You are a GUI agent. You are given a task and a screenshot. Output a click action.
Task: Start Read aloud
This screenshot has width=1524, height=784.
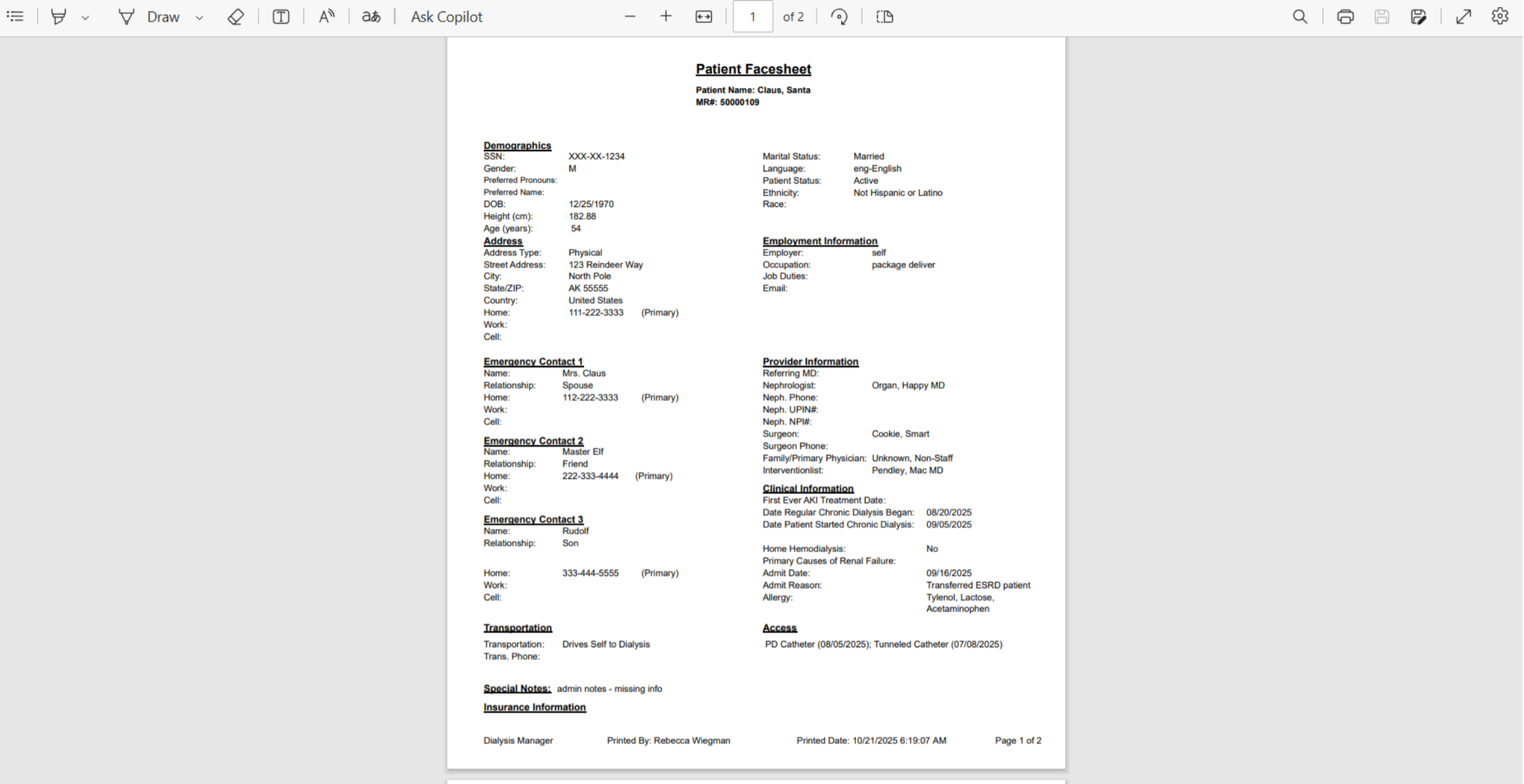click(x=326, y=17)
